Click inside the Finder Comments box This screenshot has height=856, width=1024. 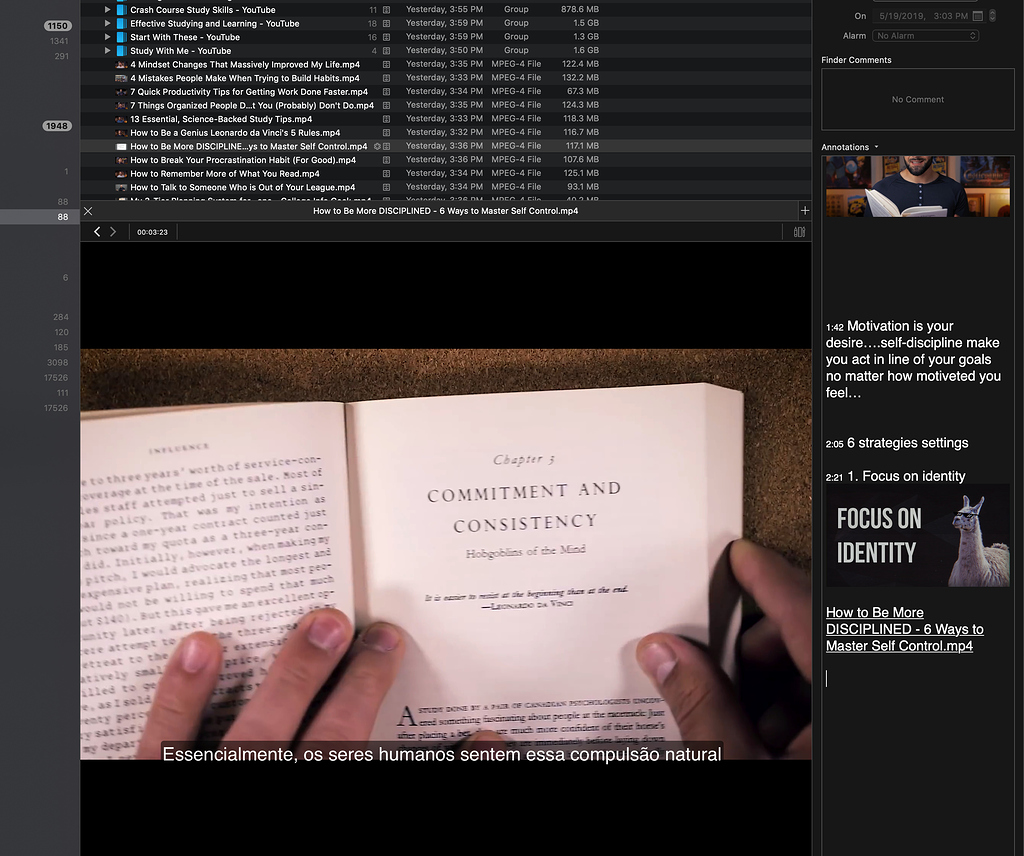[917, 99]
